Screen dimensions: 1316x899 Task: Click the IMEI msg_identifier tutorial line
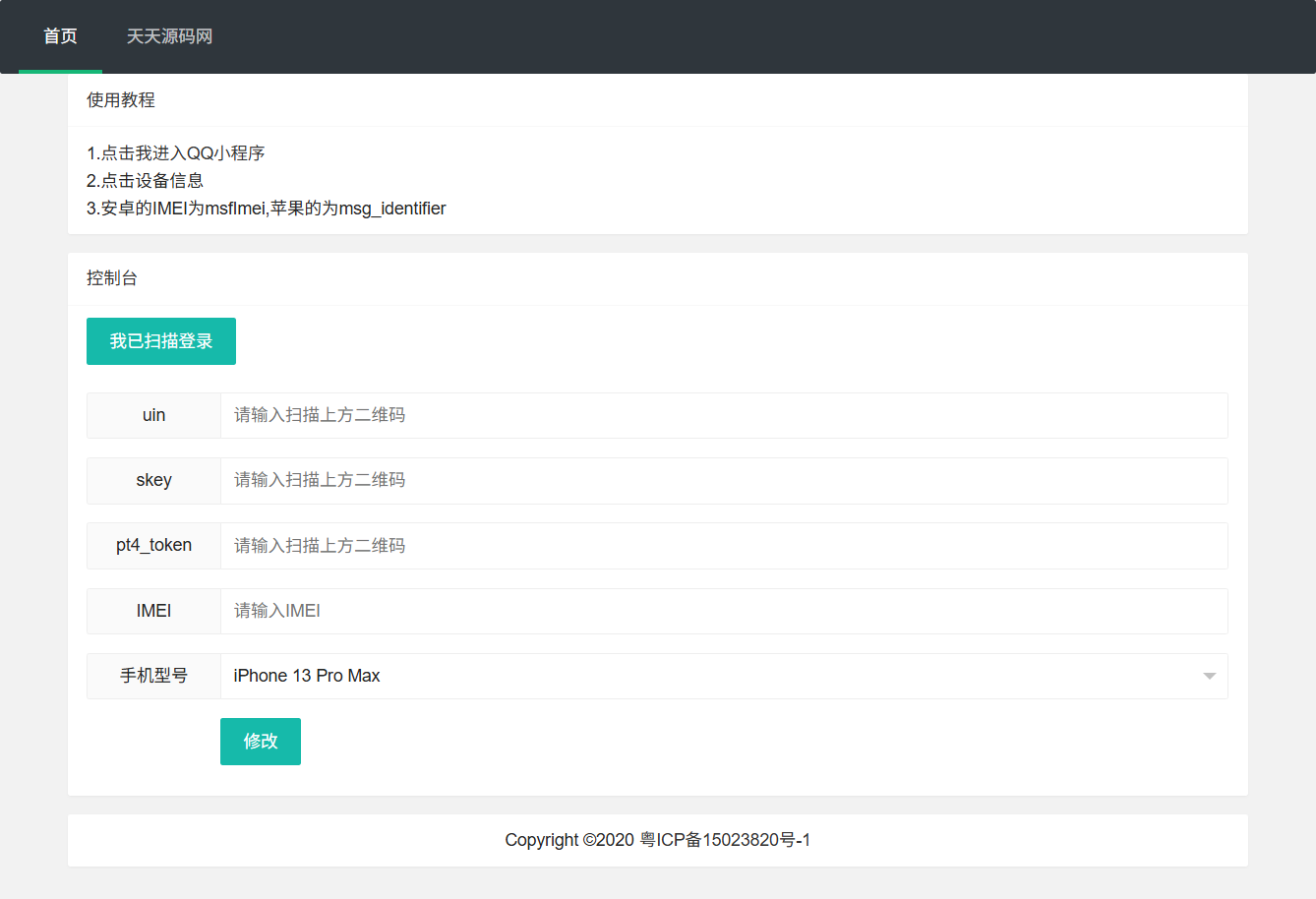267,209
